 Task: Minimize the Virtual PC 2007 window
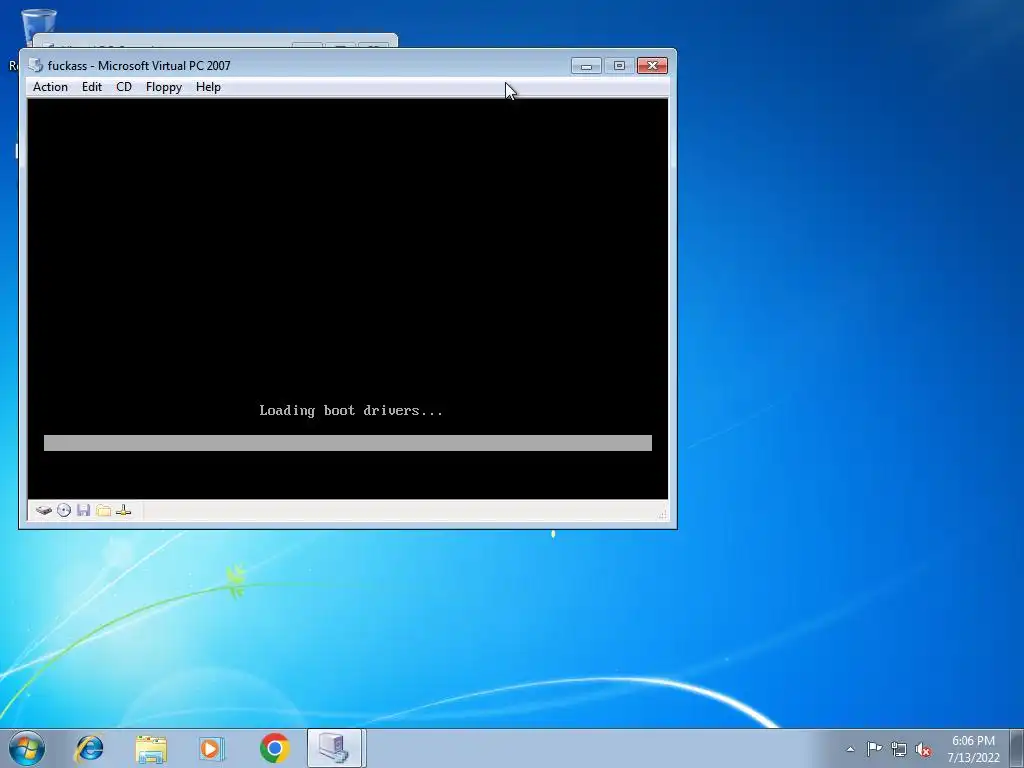pyautogui.click(x=586, y=65)
